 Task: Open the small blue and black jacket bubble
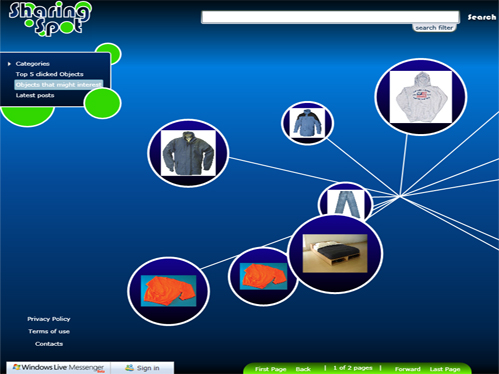(x=307, y=123)
